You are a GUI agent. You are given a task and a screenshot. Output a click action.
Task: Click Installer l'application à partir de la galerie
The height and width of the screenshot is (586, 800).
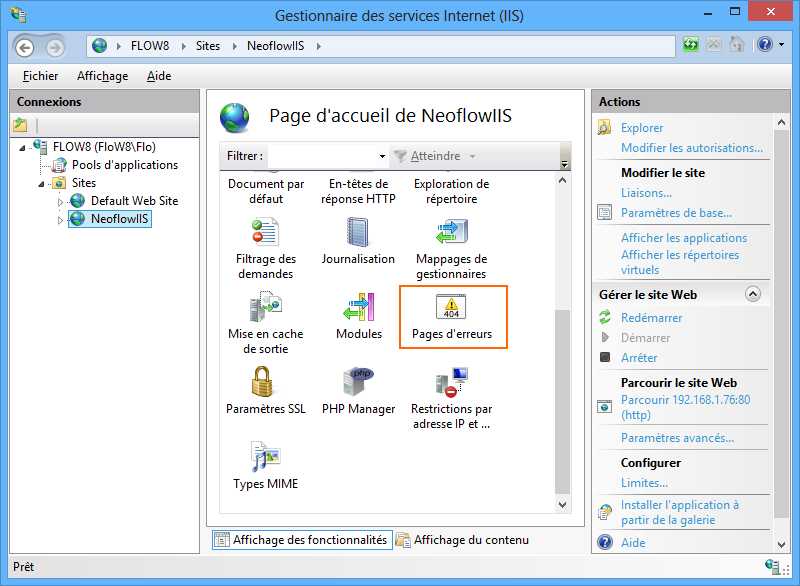(680, 512)
